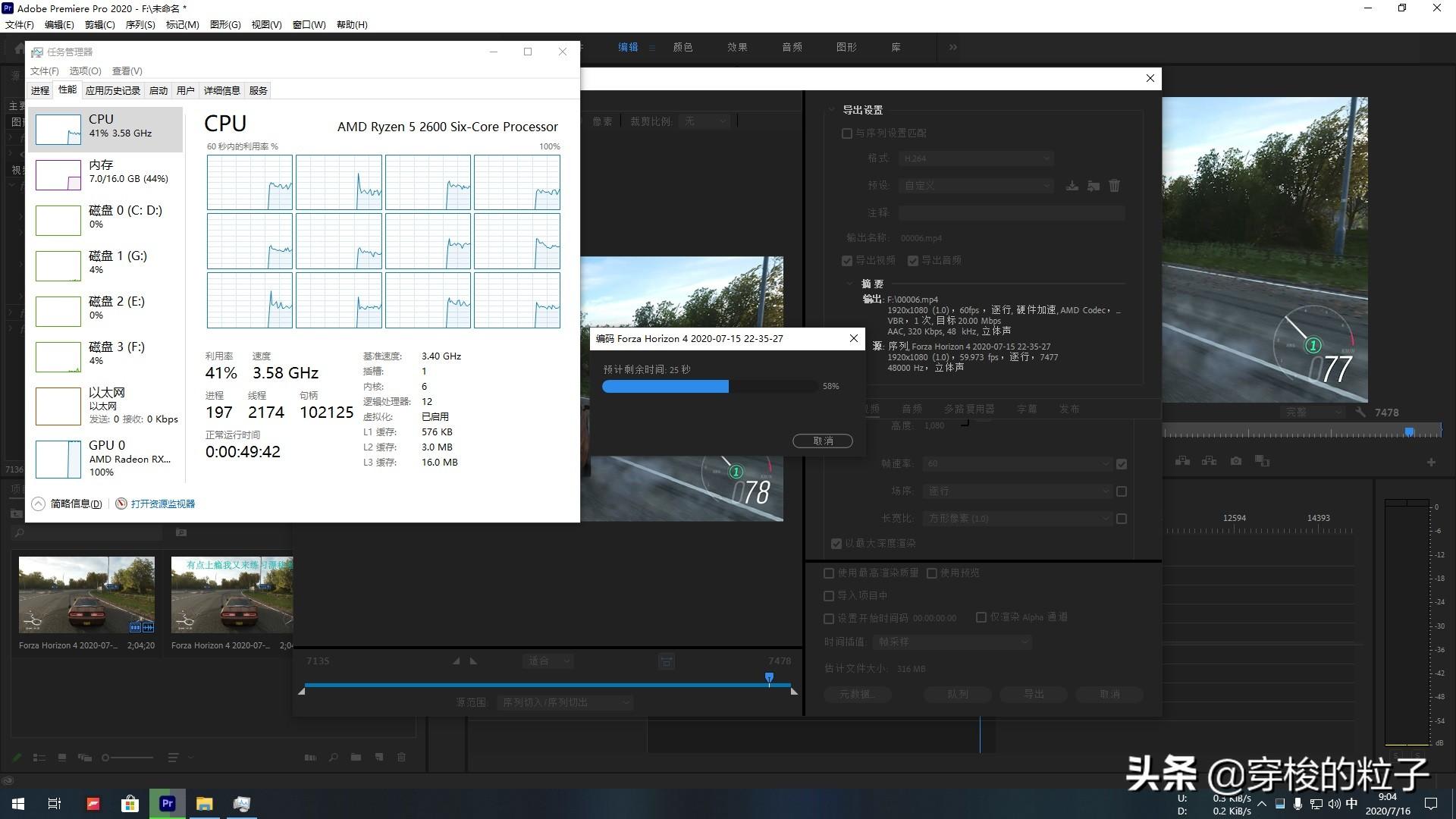Open the 源范围 source range dropdown
This screenshot has height=819, width=1456.
565,703
